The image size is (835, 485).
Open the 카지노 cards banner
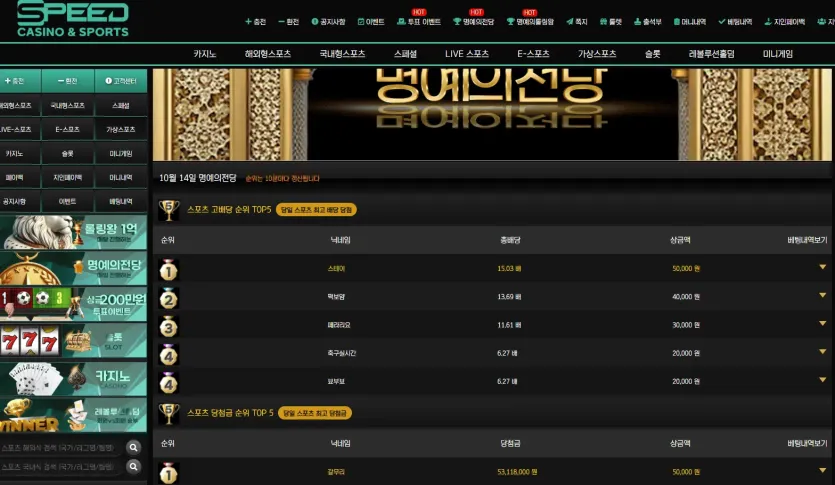pos(73,379)
